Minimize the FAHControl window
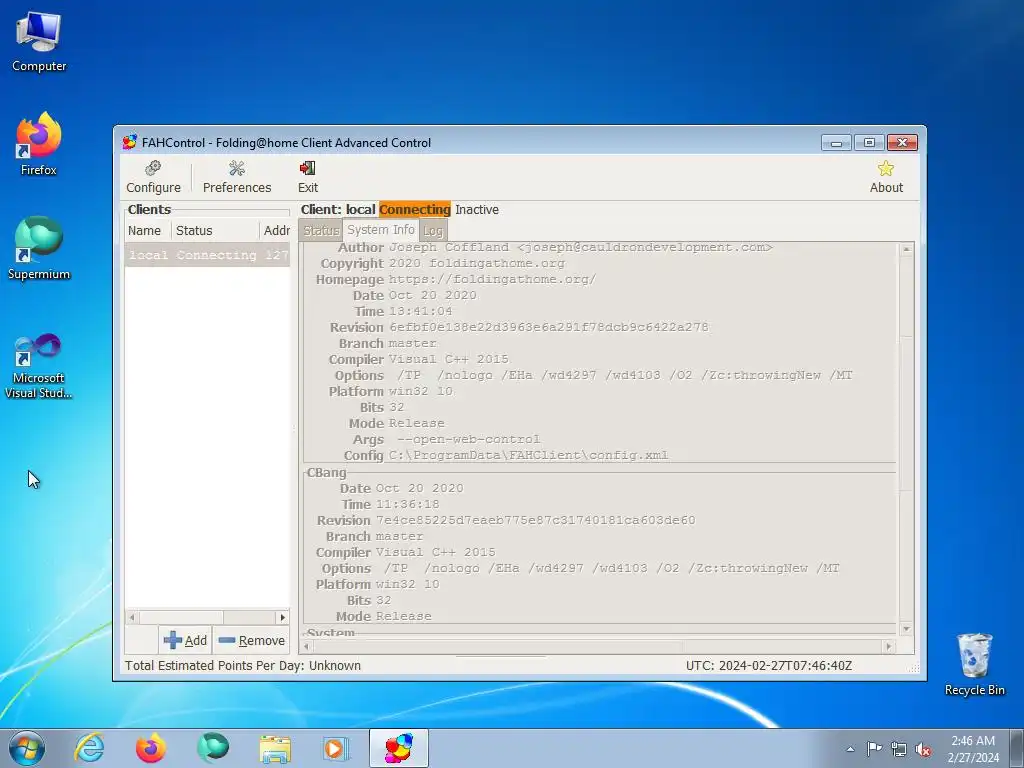The height and width of the screenshot is (768, 1024). click(836, 142)
